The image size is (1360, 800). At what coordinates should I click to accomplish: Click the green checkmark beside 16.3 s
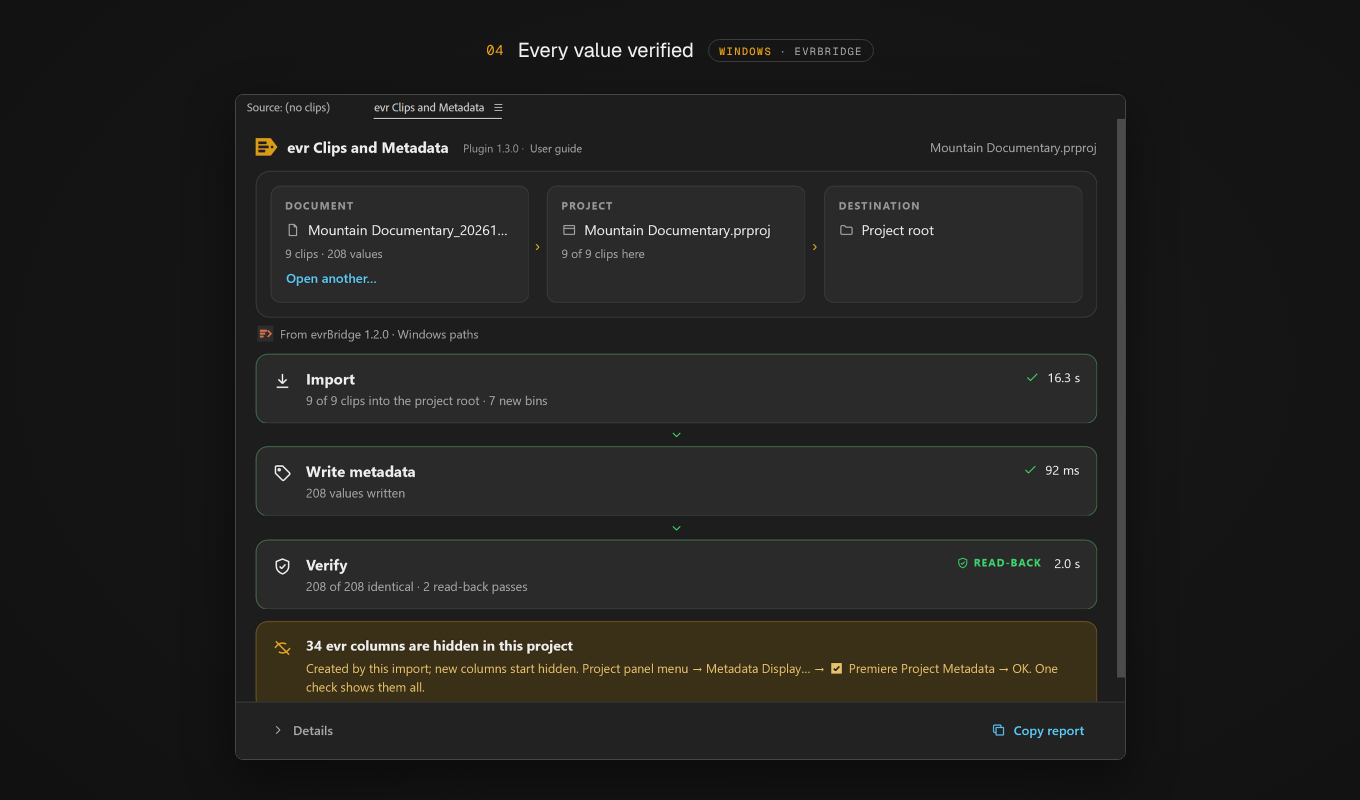(x=1032, y=378)
